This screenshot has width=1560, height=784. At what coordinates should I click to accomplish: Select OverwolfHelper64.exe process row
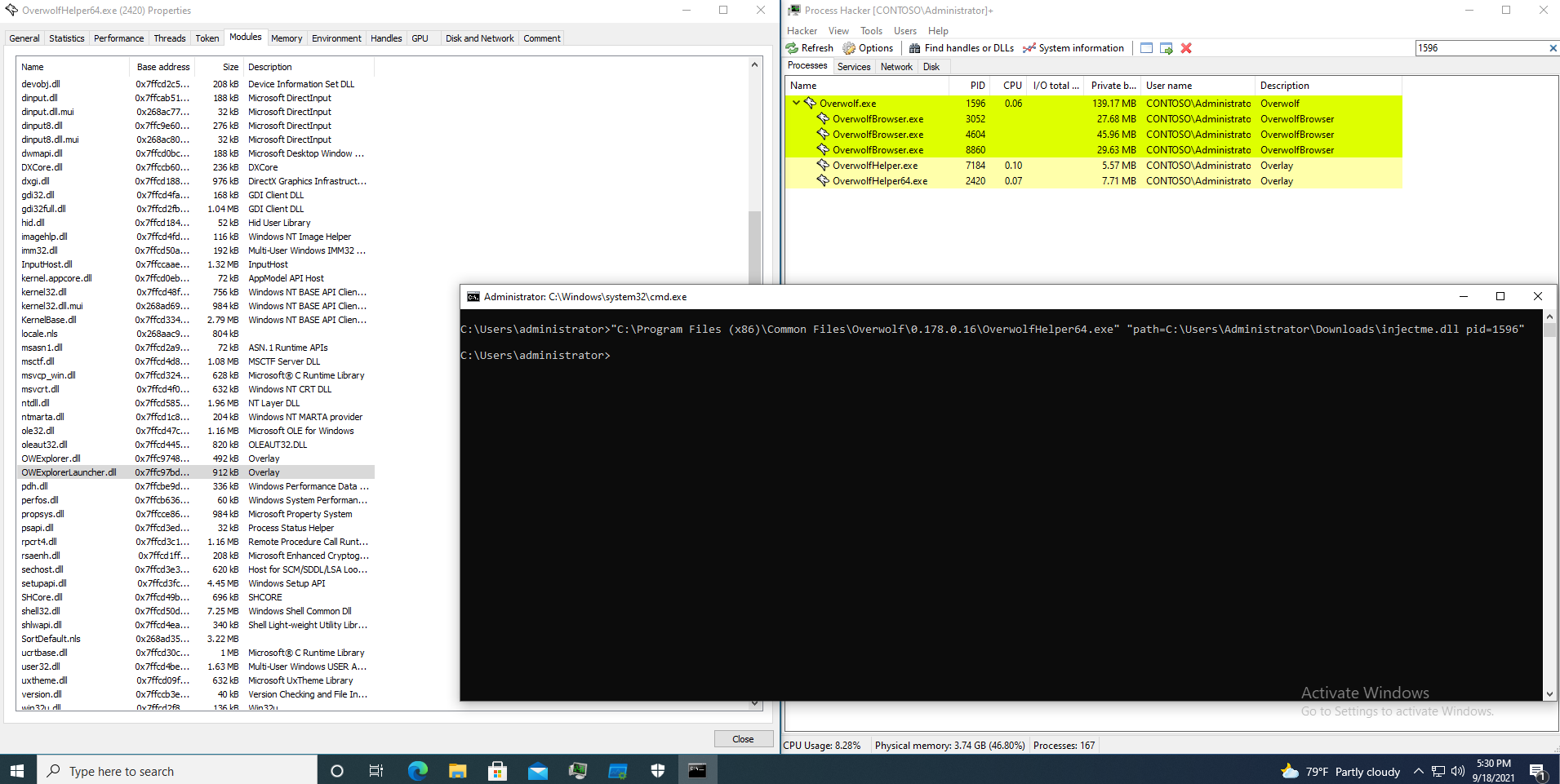(1093, 181)
